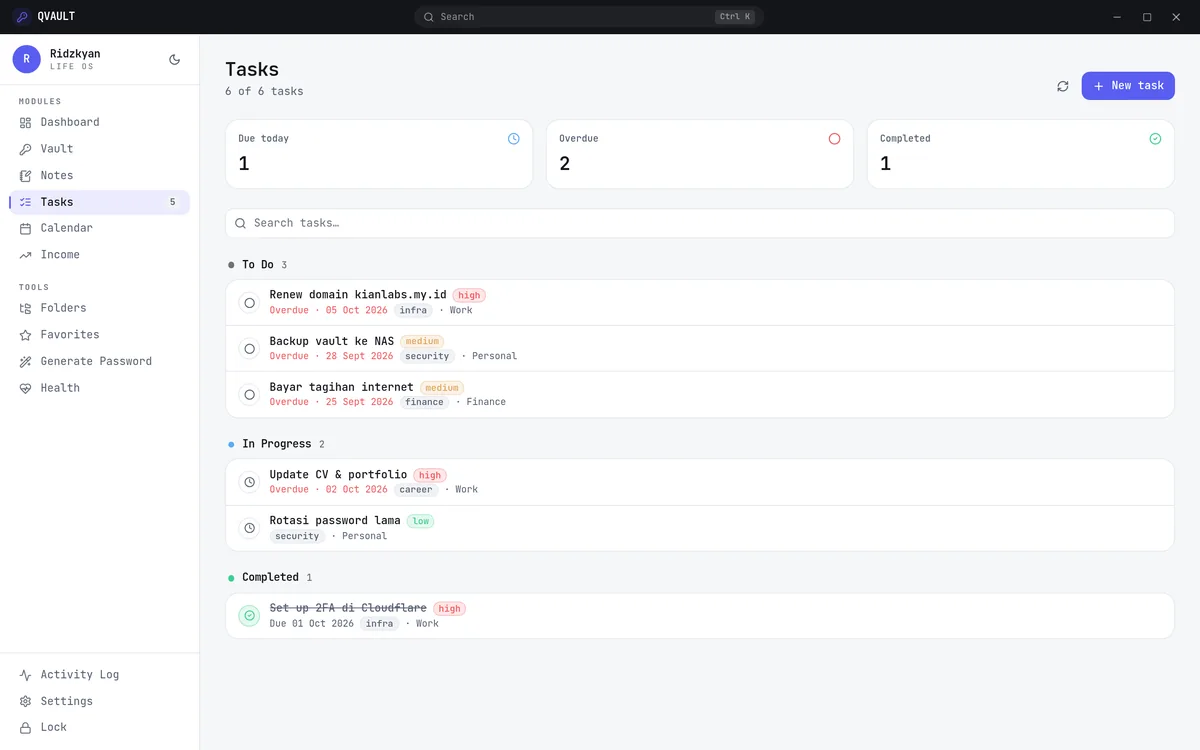Open the Income module

tap(100, 255)
